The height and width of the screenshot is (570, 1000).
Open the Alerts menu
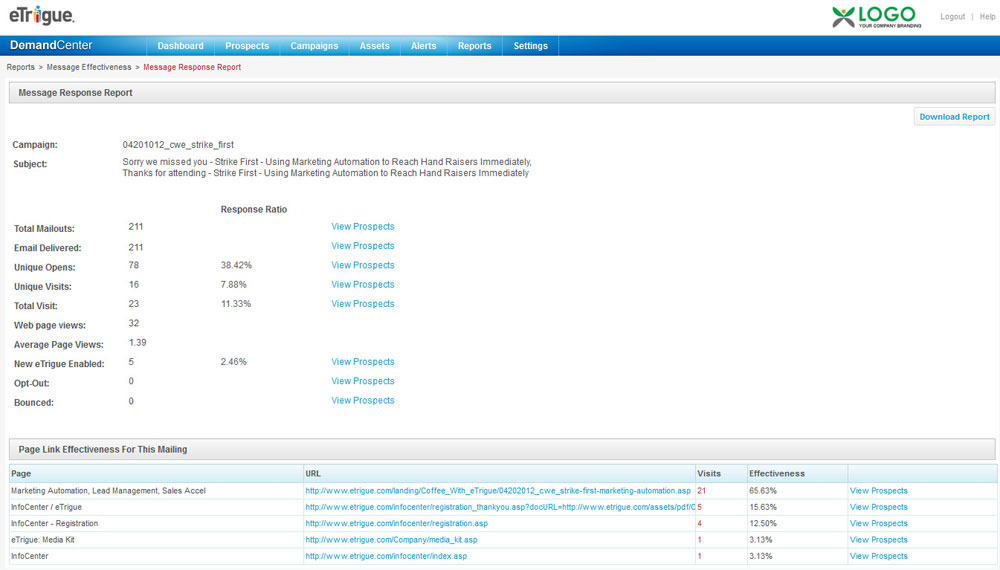(423, 46)
